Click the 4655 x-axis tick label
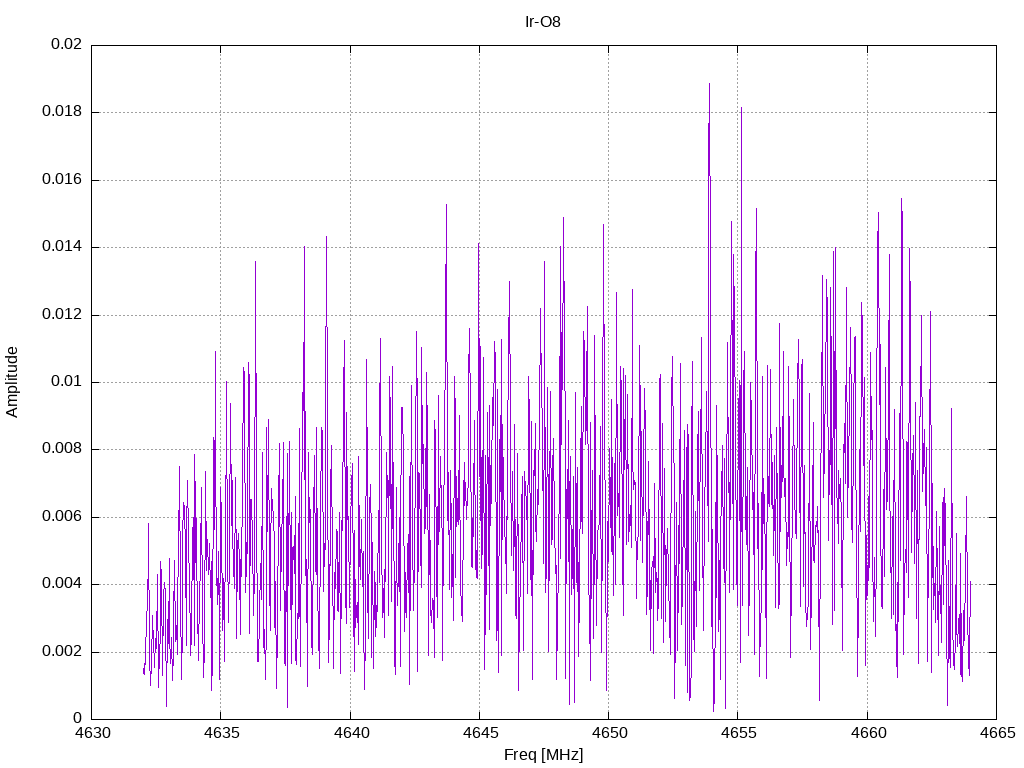The width and height of the screenshot is (1024, 768). coord(739,733)
